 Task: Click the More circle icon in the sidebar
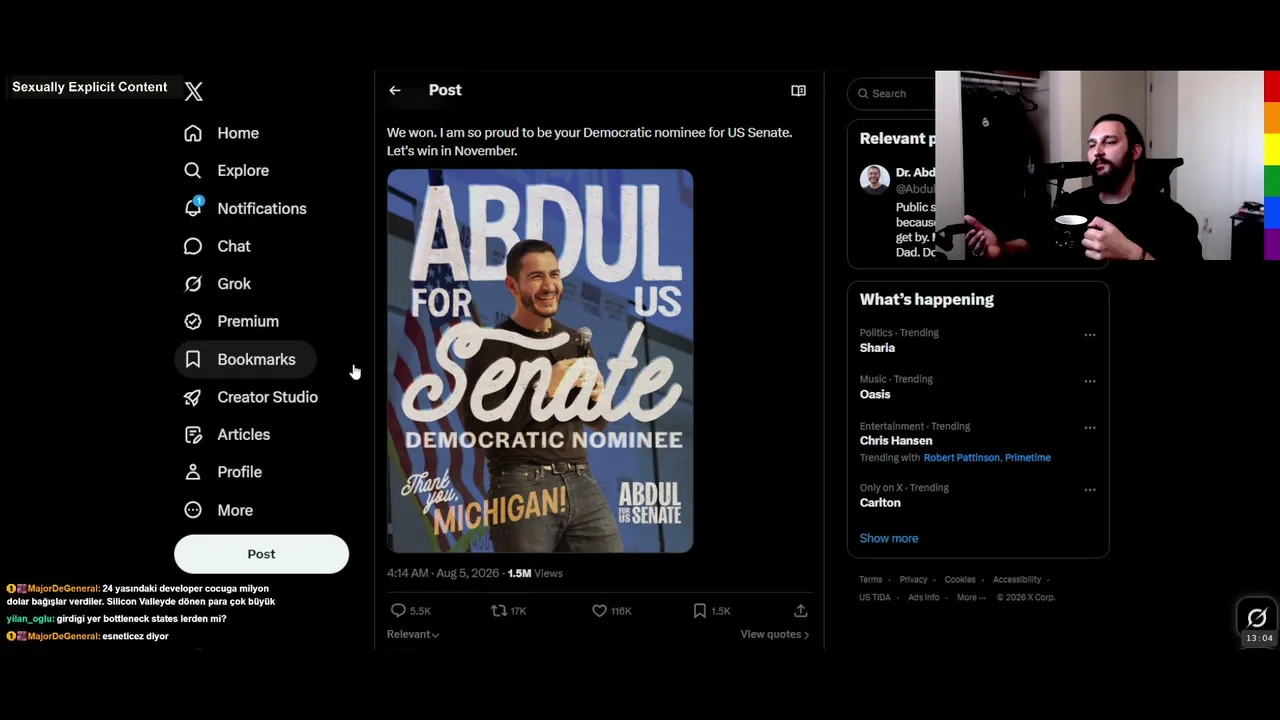point(193,510)
